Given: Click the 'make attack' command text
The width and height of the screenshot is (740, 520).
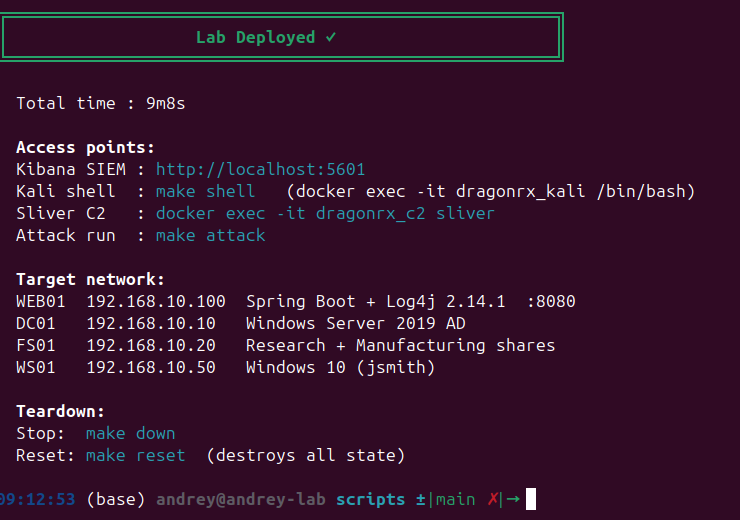Looking at the screenshot, I should tap(210, 235).
